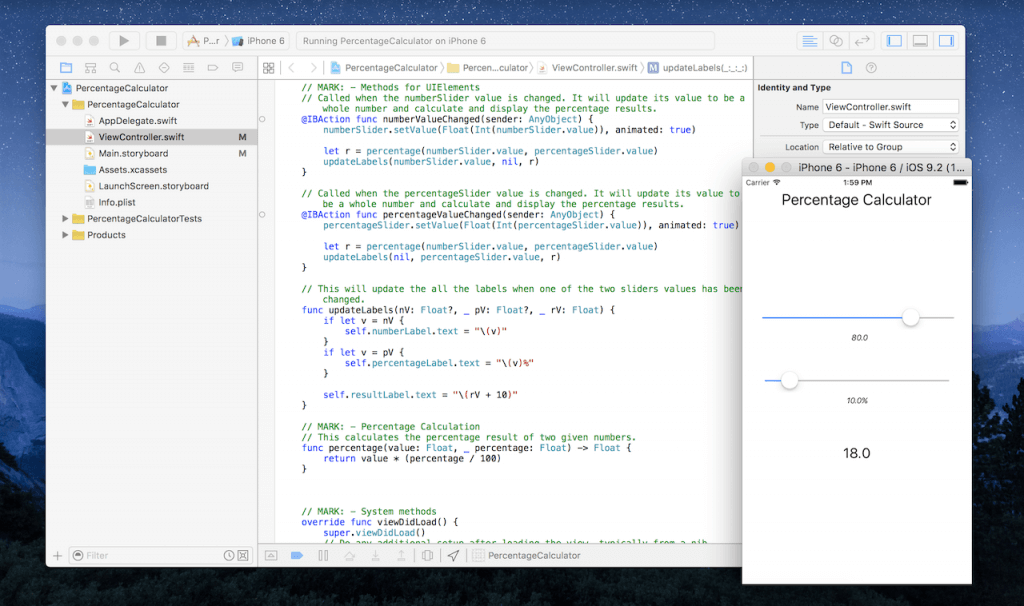
Task: Pause program execution in debug bar
Action: [x=322, y=555]
